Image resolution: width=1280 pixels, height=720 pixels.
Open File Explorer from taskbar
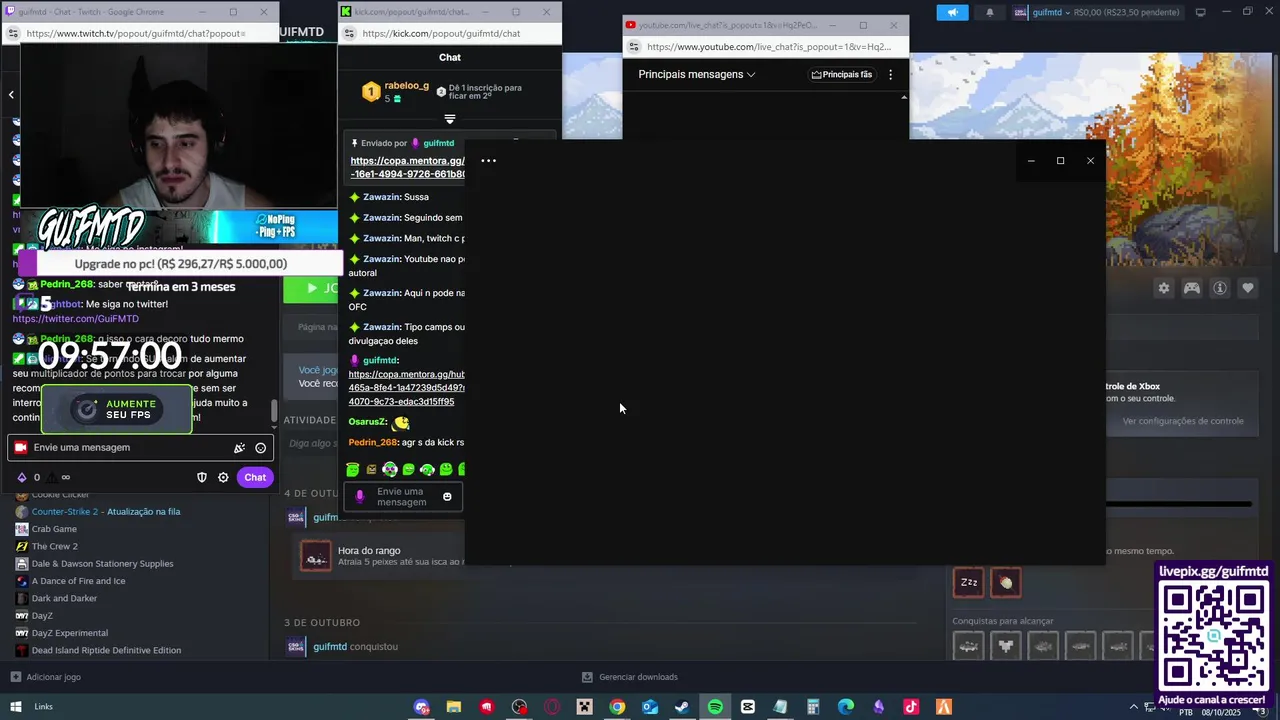[454, 707]
